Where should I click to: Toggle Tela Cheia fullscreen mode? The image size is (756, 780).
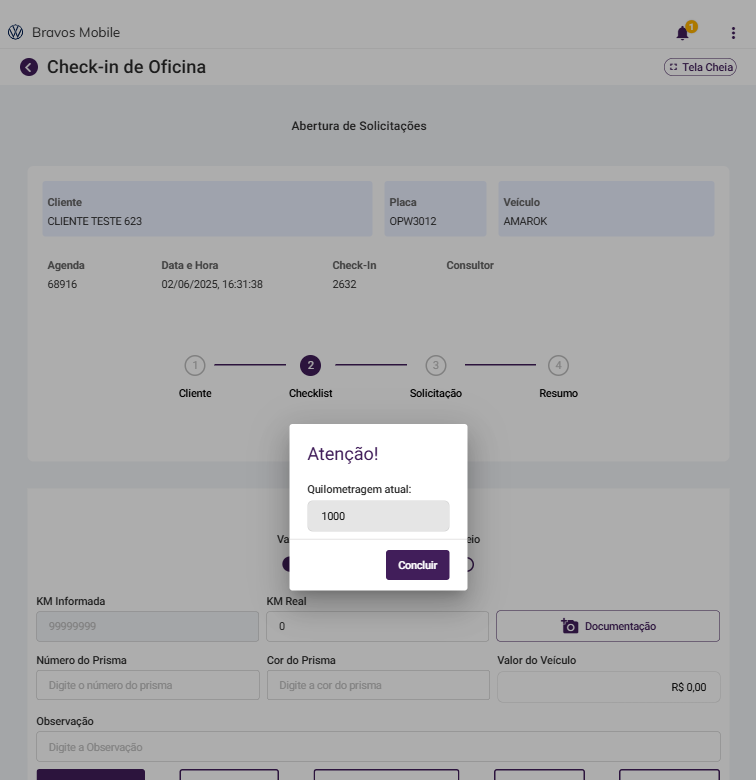point(700,67)
